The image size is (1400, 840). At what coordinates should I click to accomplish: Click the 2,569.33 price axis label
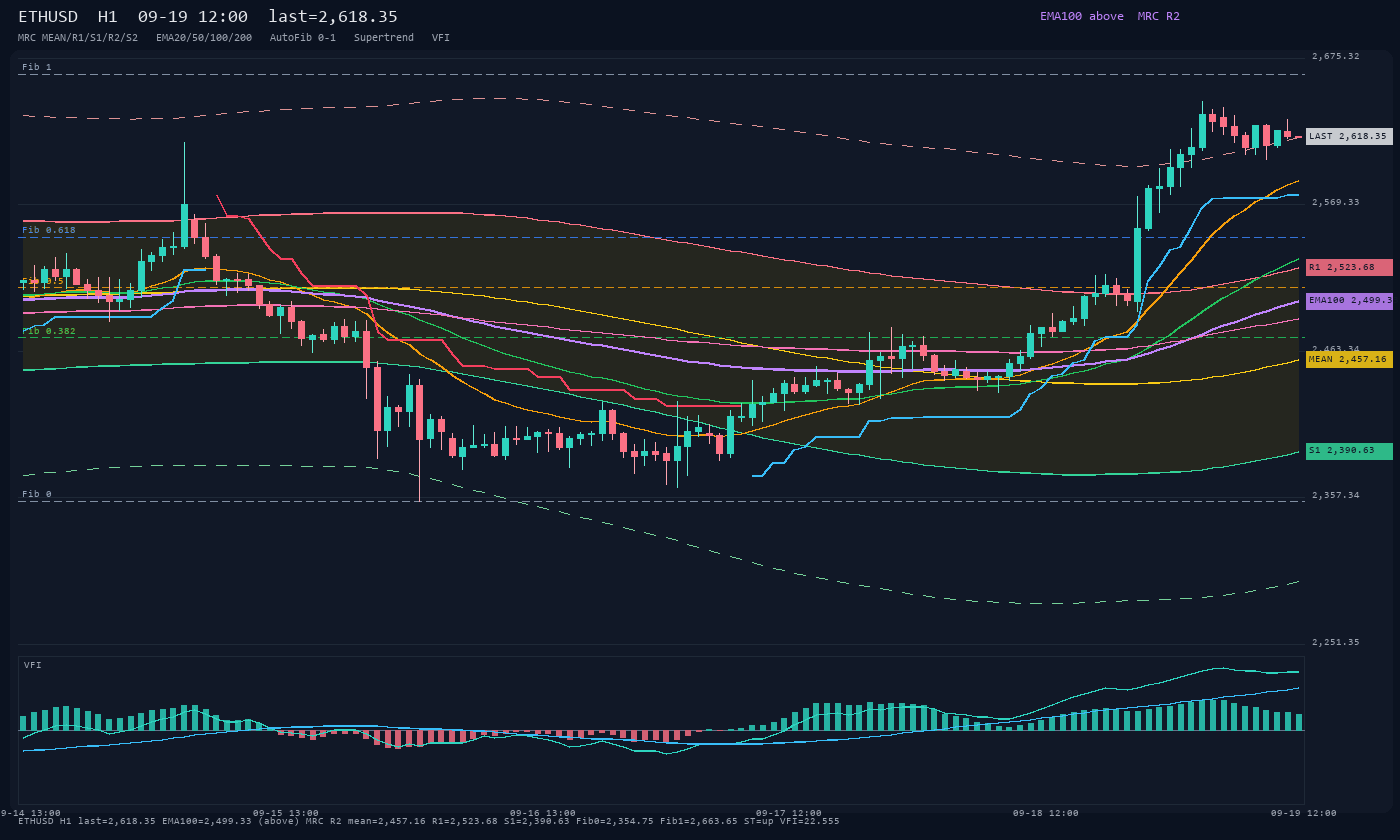(x=1336, y=202)
